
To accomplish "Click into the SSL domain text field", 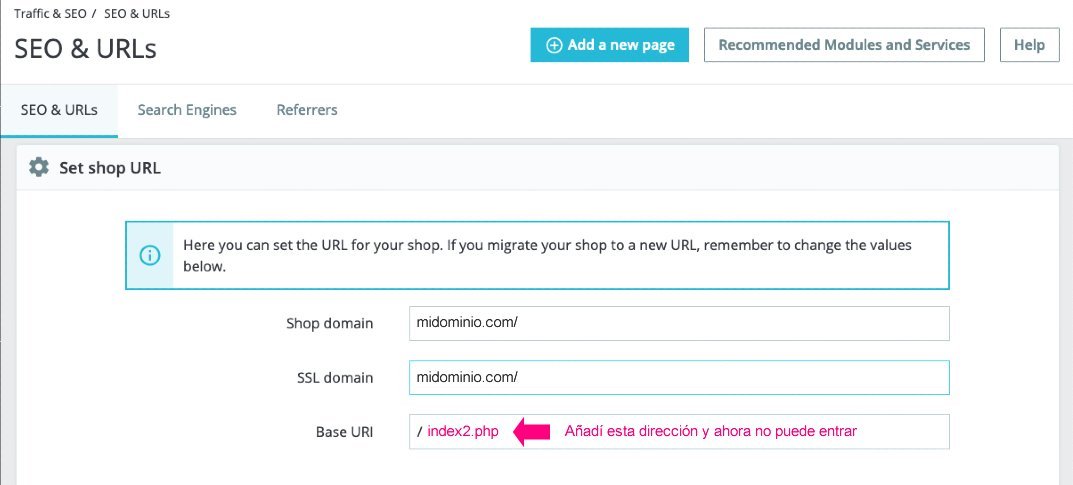I will point(678,378).
